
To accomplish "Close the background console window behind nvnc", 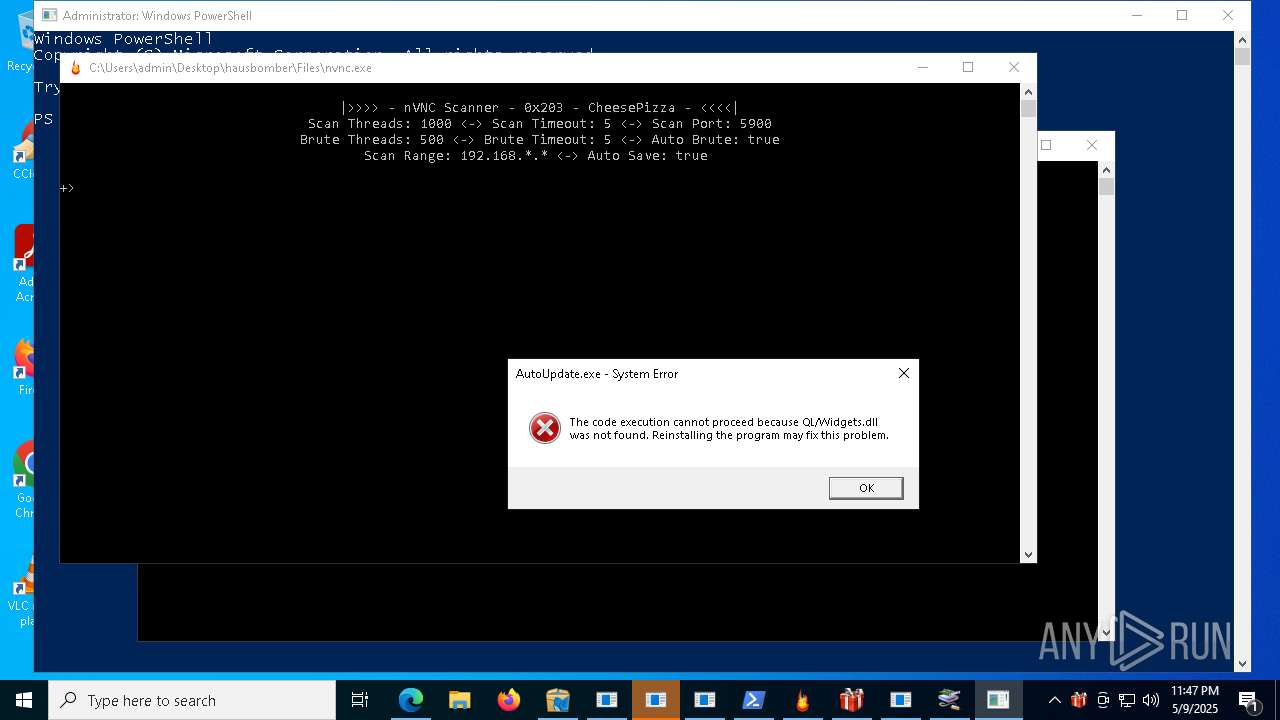I will point(1092,145).
